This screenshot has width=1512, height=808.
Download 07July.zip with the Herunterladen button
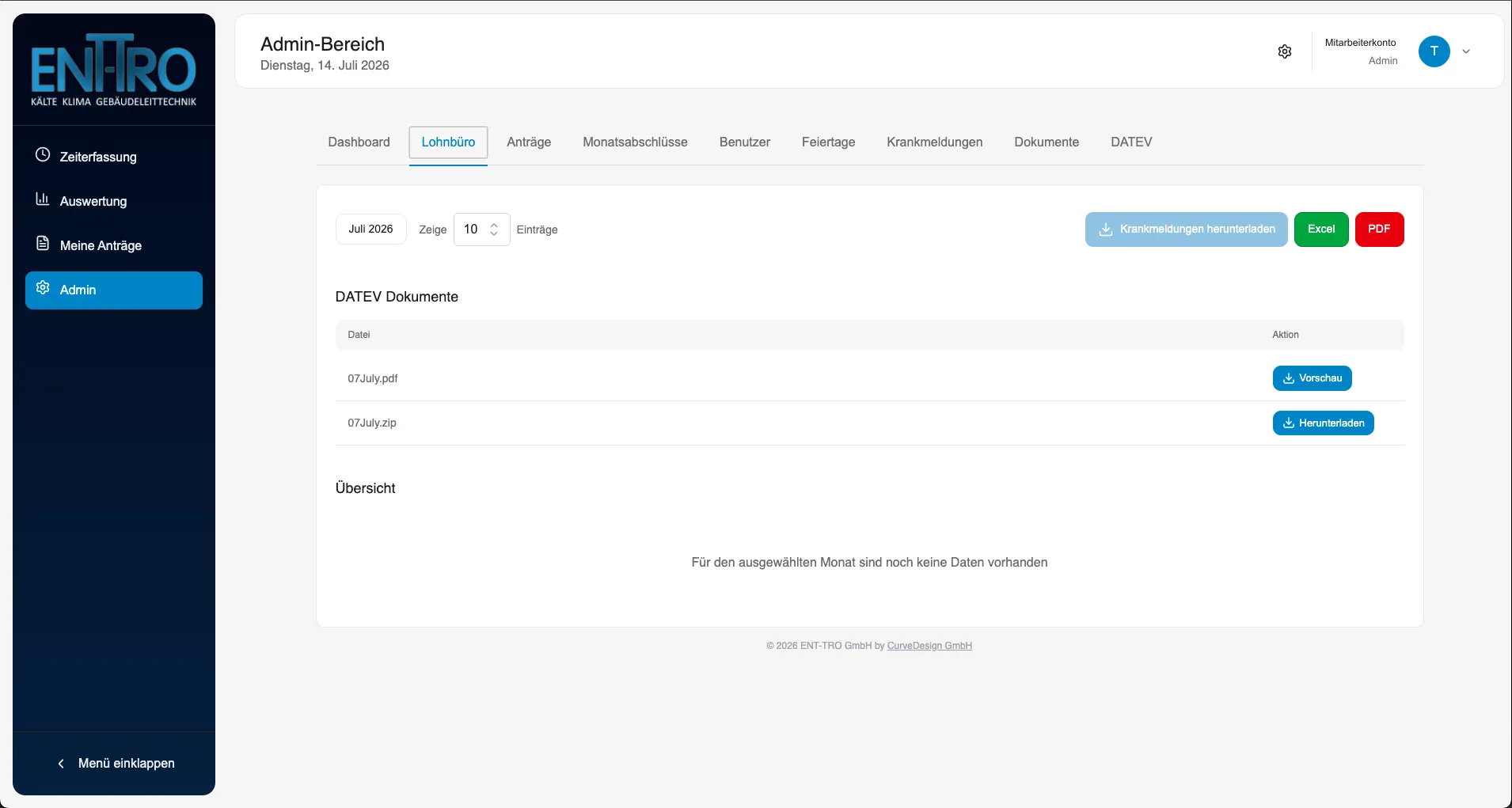[x=1323, y=423]
